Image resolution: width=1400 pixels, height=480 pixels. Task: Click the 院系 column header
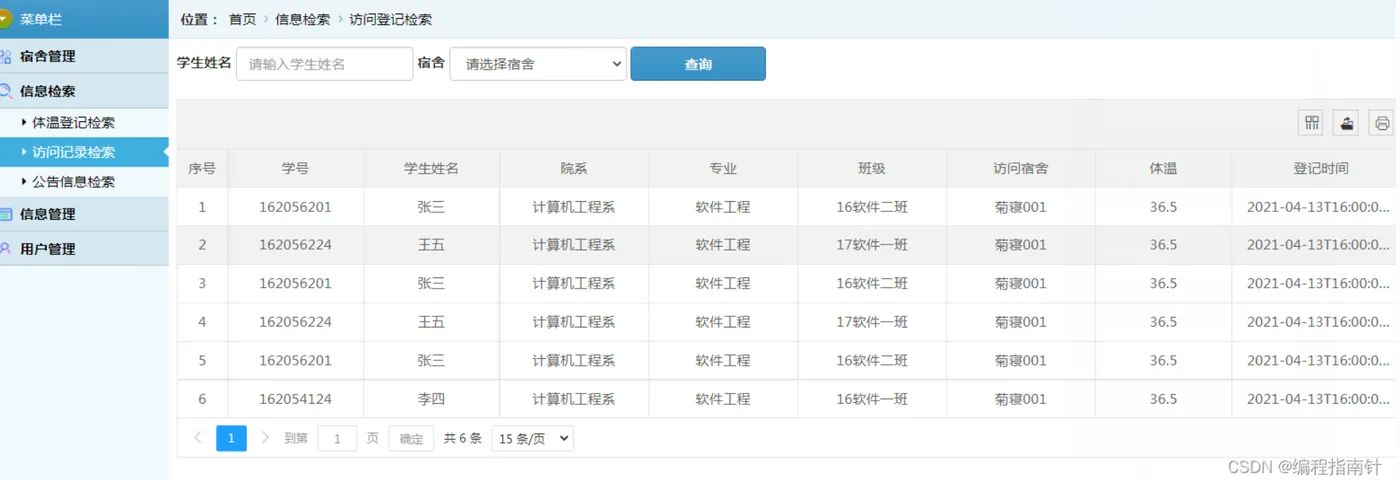click(574, 169)
